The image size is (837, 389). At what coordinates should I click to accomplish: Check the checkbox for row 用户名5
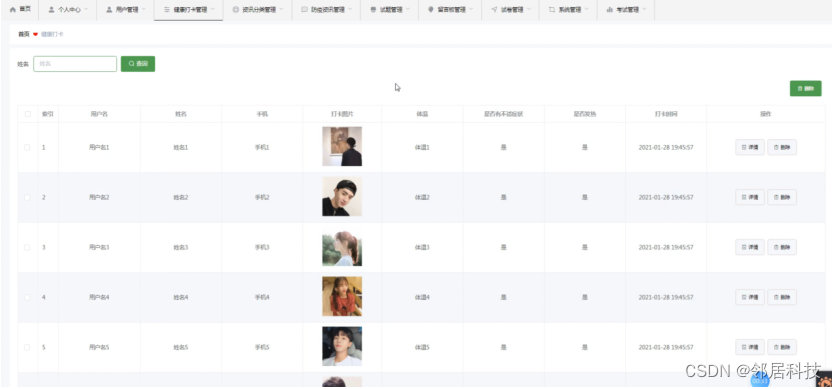[x=27, y=347]
